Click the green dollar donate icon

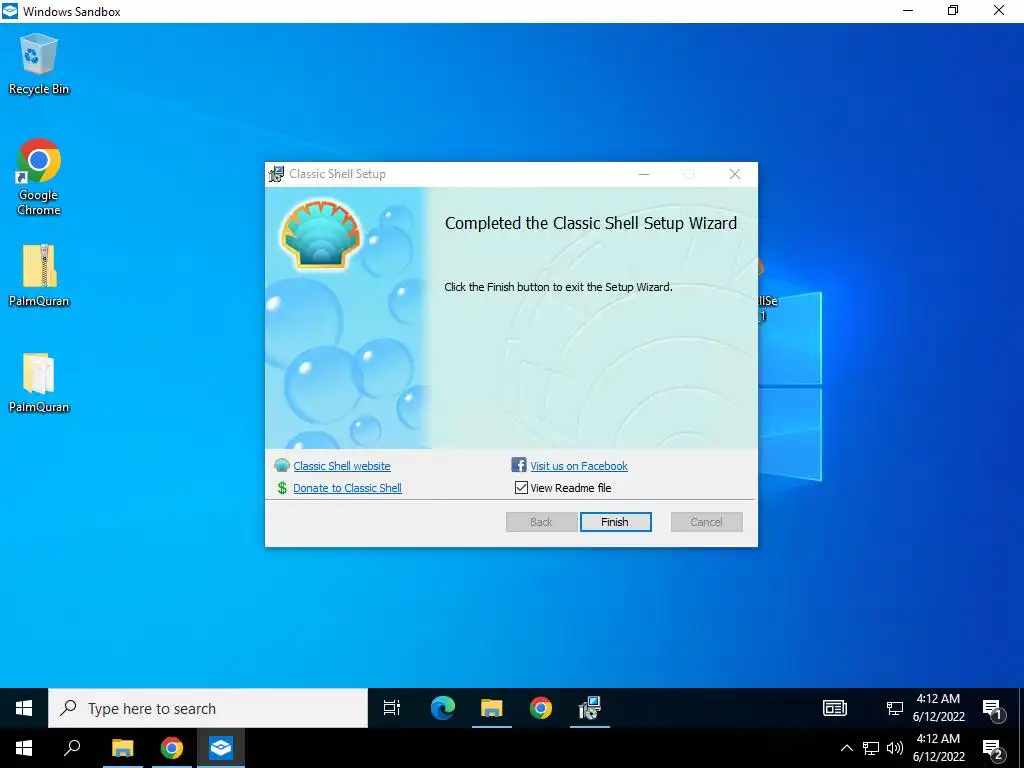282,488
